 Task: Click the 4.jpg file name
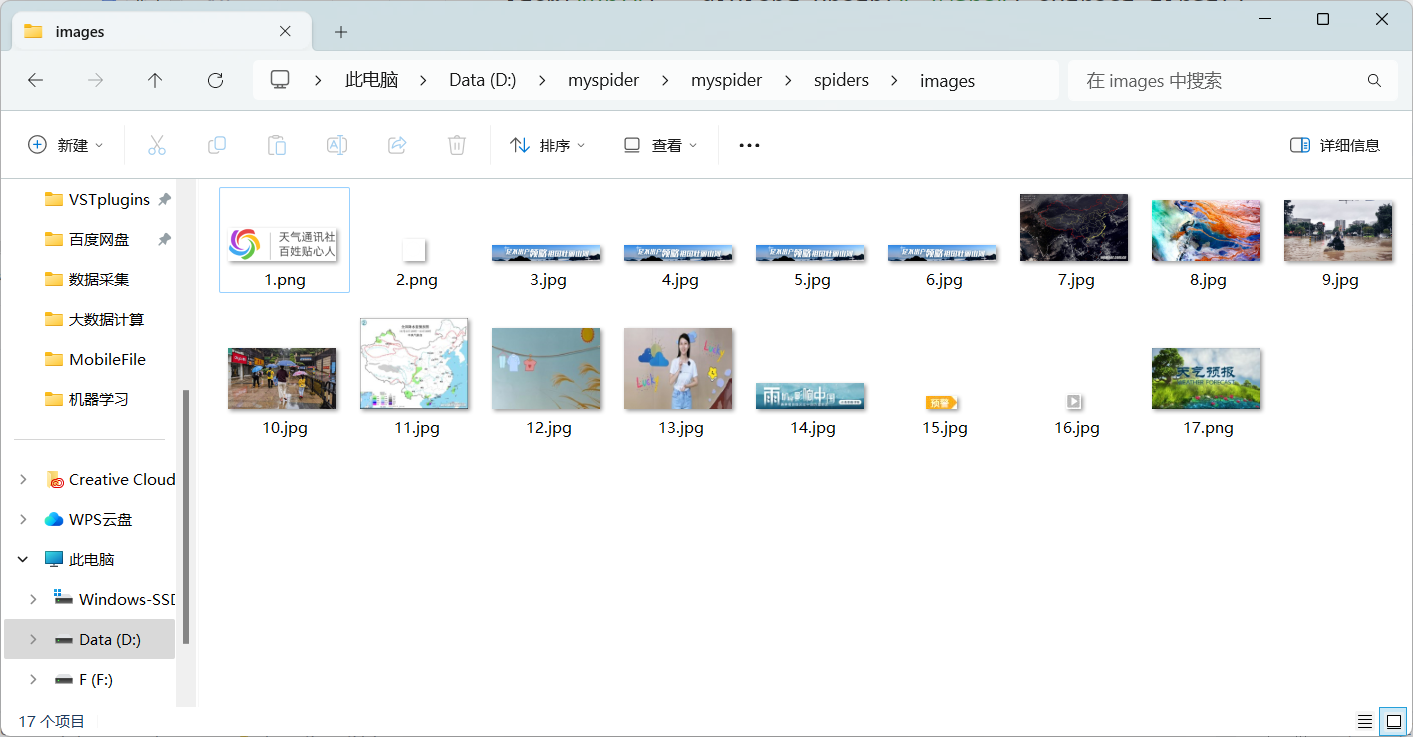pos(680,280)
